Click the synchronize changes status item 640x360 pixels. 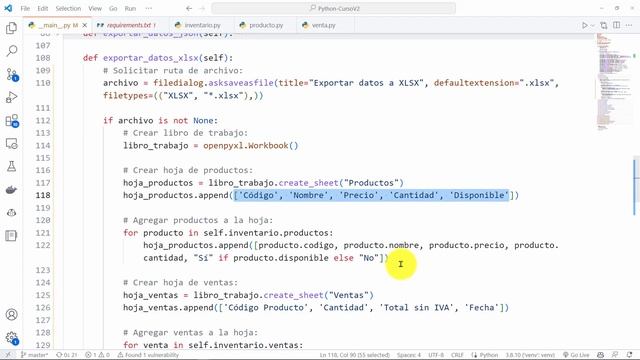[x=66, y=355]
